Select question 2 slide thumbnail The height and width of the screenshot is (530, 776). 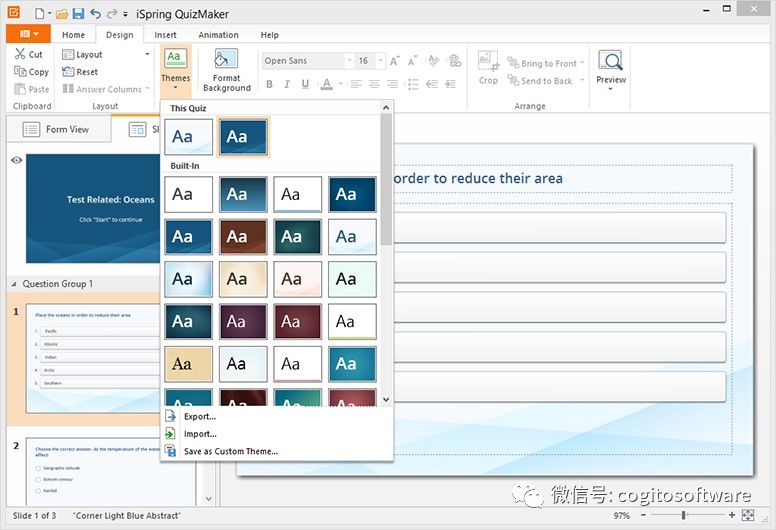pyautogui.click(x=111, y=471)
